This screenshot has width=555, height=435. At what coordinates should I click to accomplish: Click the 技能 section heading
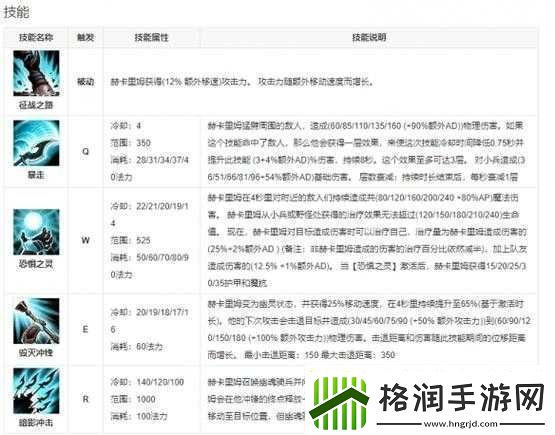(x=16, y=12)
